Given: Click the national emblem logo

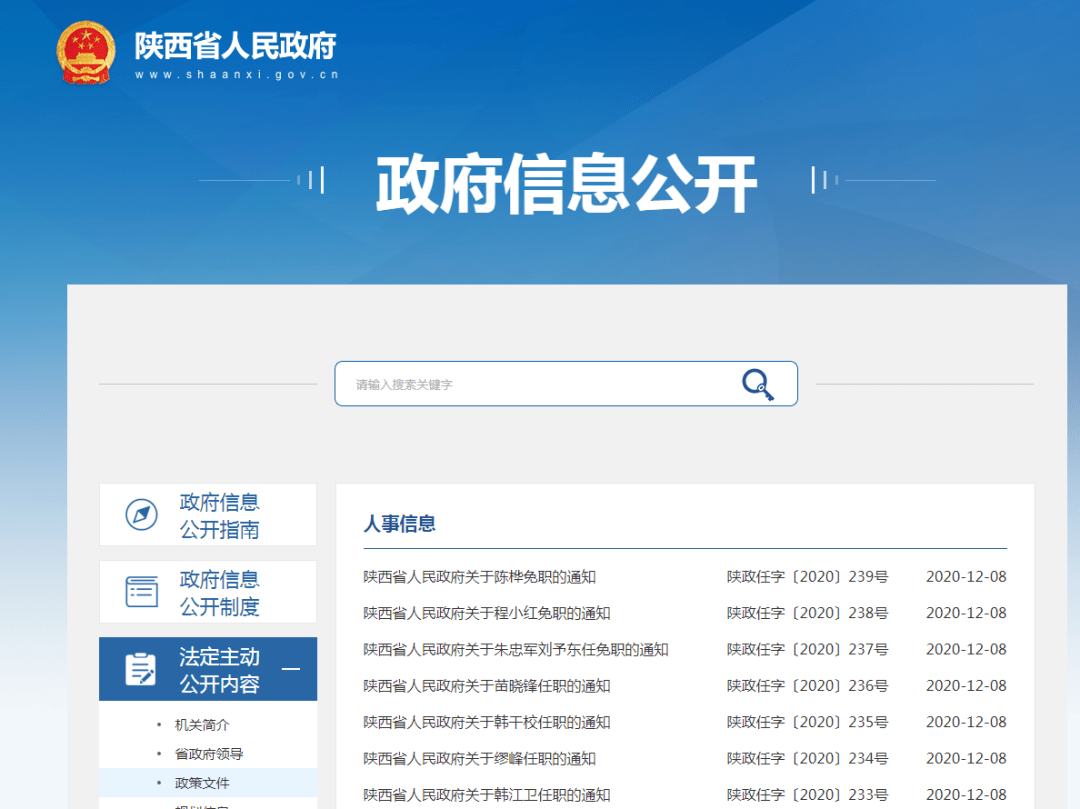Looking at the screenshot, I should [86, 51].
